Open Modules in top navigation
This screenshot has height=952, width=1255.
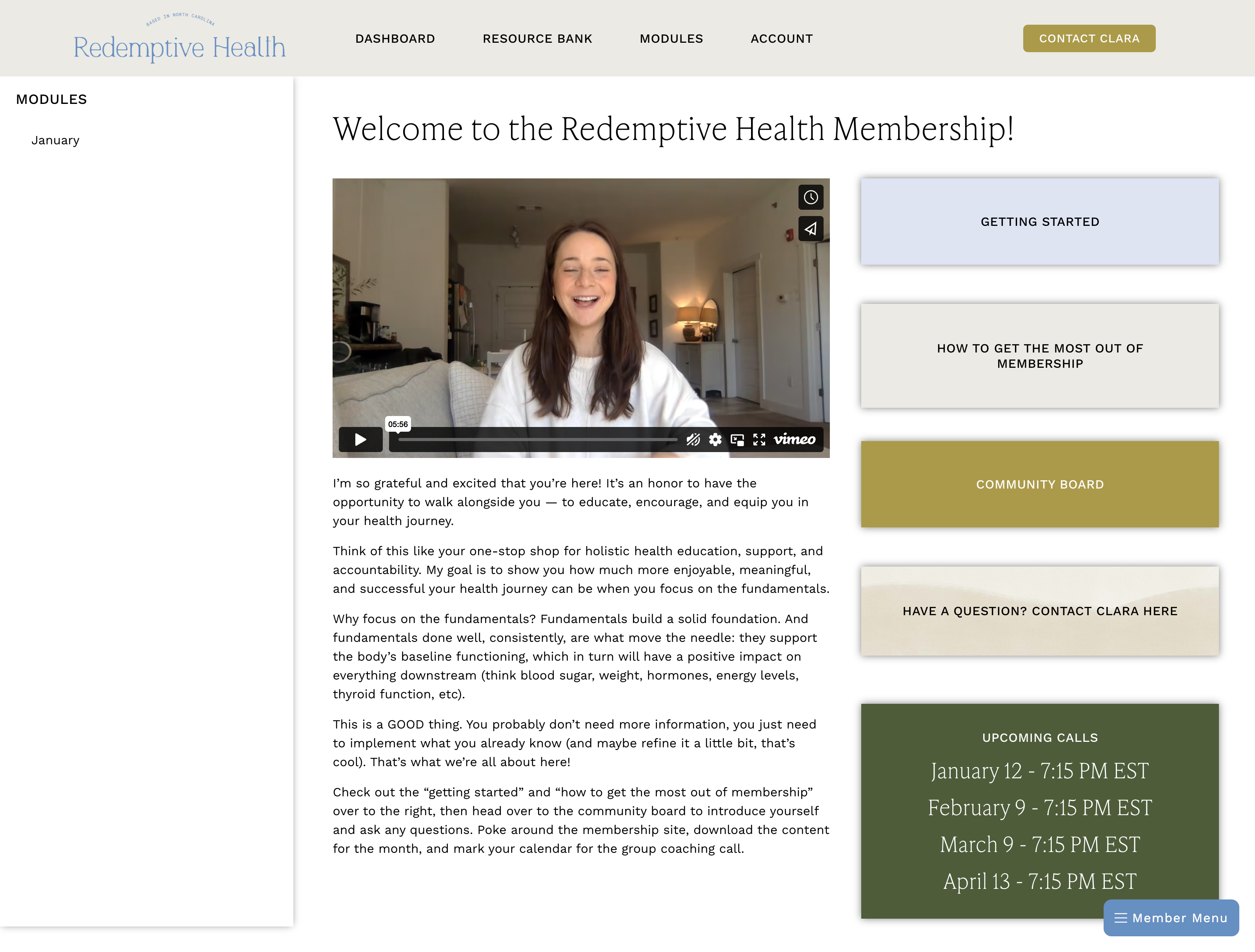pos(671,38)
